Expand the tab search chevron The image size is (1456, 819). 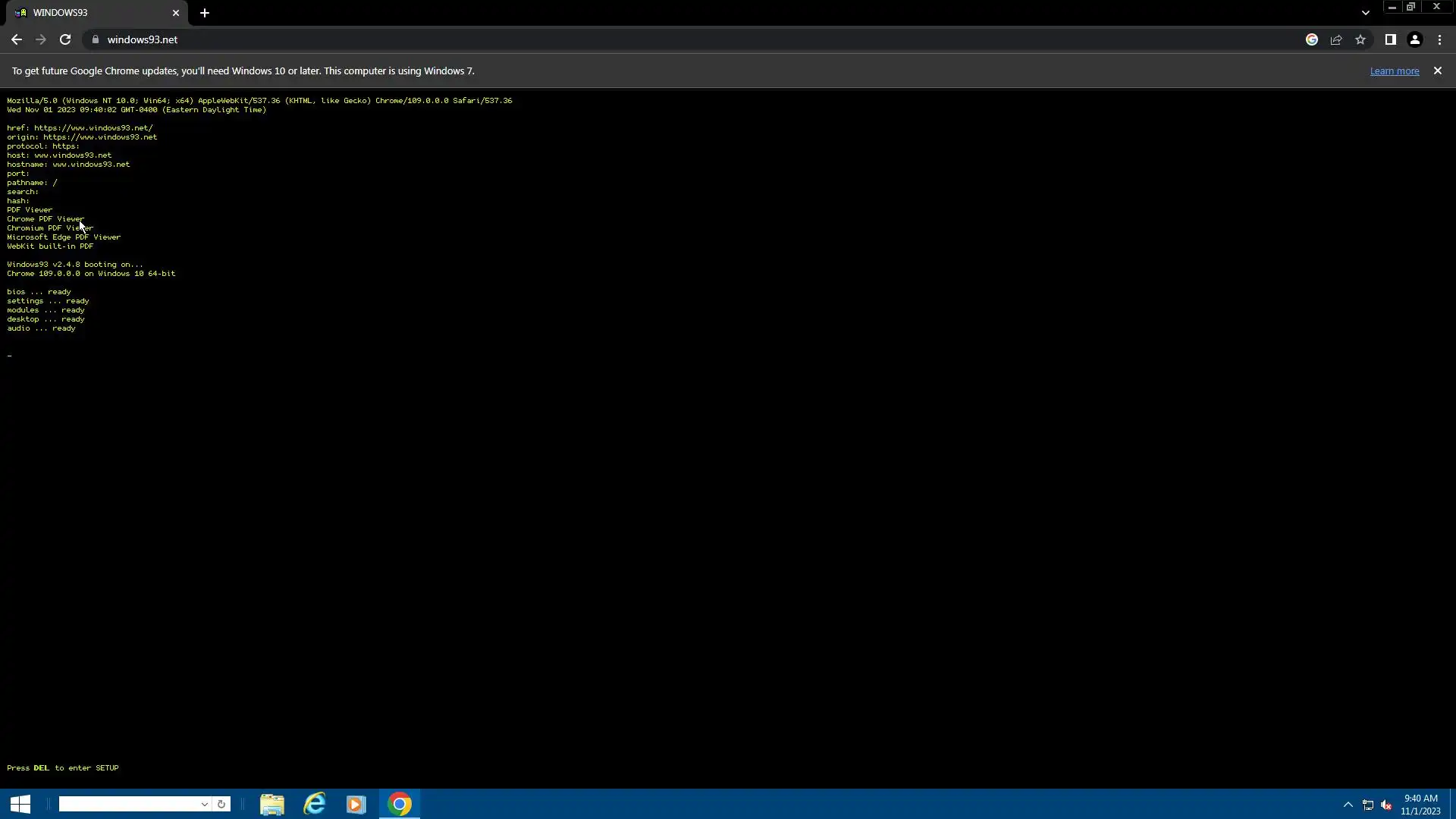pos(1366,13)
